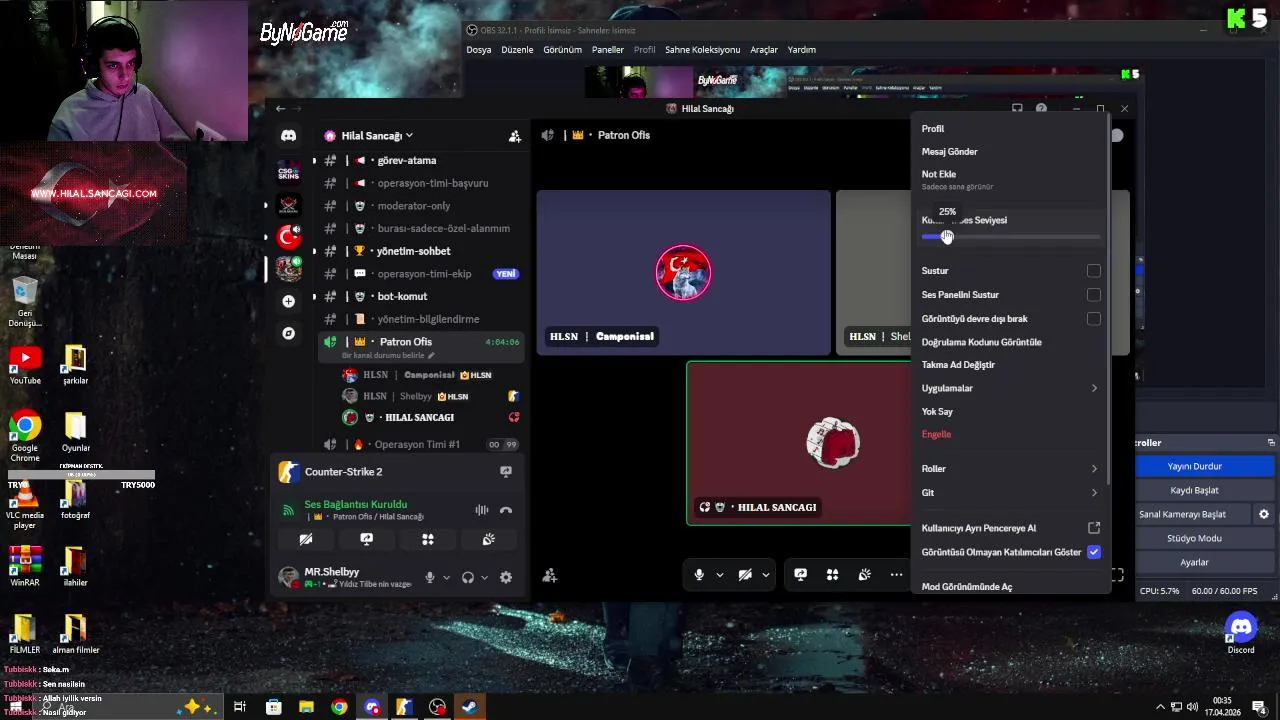Open camera options arrow in call bar
The width and height of the screenshot is (1280, 720).
click(765, 575)
